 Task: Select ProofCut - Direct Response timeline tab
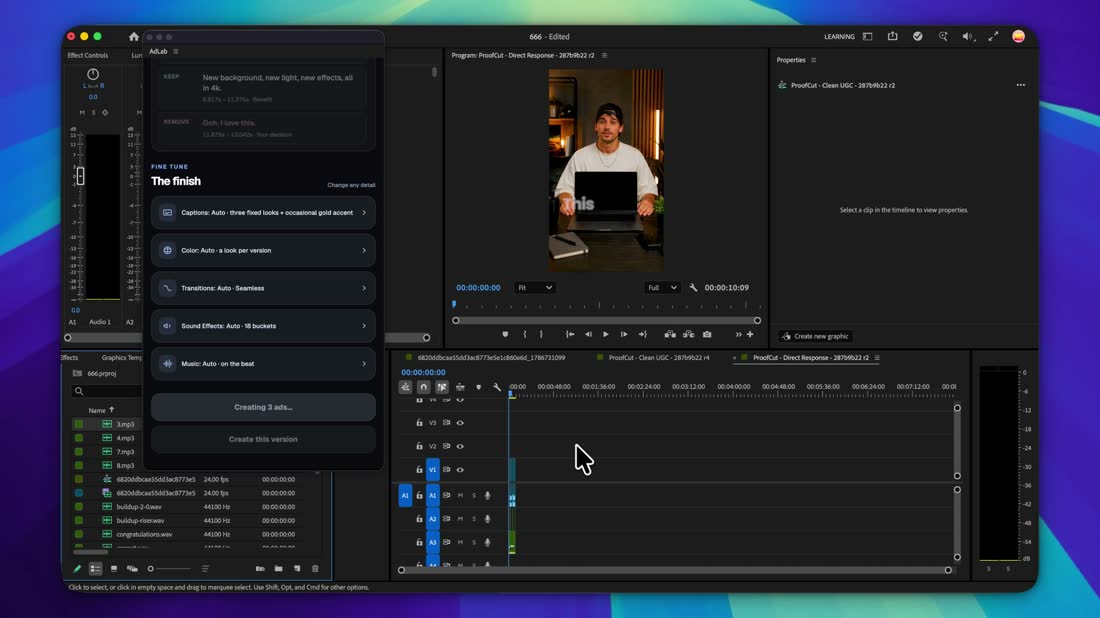coord(810,358)
